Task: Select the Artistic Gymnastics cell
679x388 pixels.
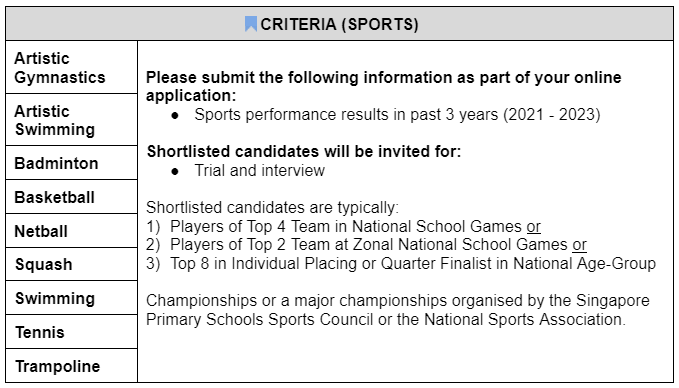Action: pyautogui.click(x=72, y=67)
